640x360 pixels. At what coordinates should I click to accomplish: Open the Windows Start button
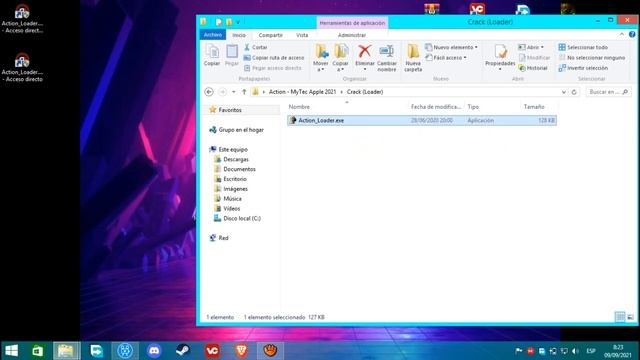click(11, 351)
